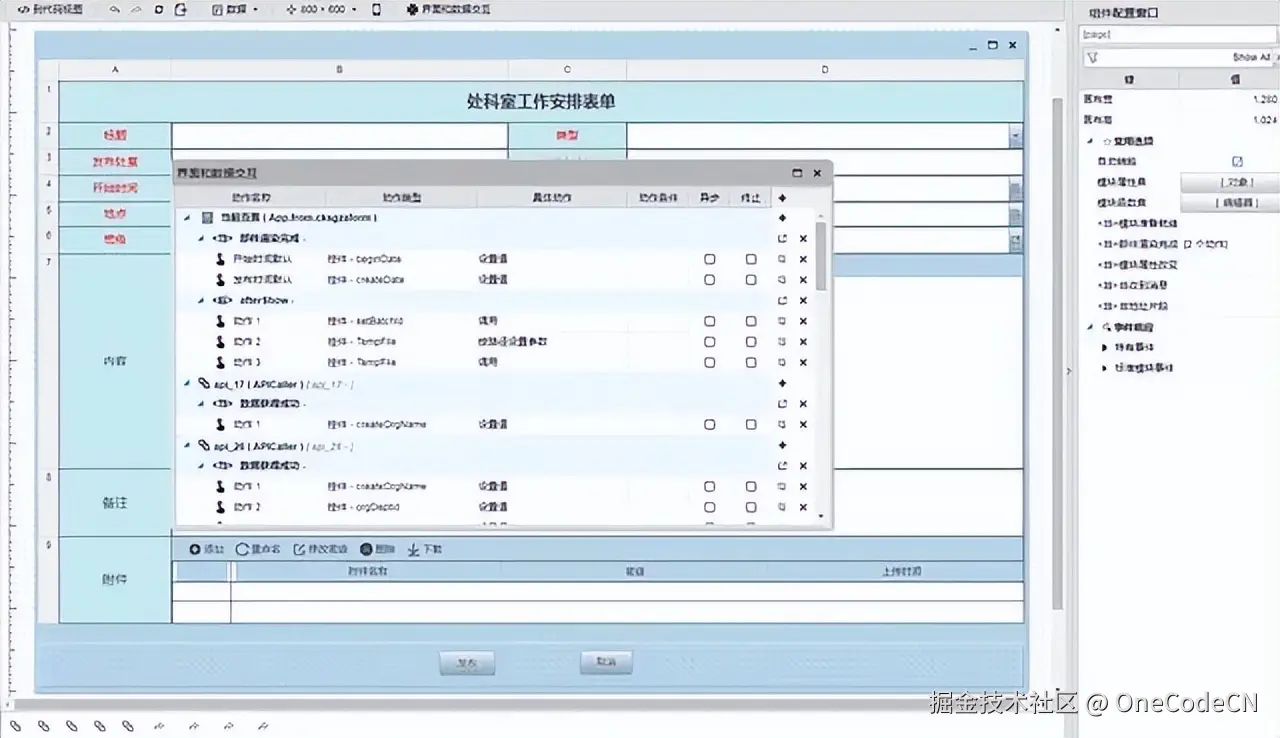The image size is (1280, 738).
Task: Click the undo arrow in the top toolbar
Action: click(x=115, y=10)
